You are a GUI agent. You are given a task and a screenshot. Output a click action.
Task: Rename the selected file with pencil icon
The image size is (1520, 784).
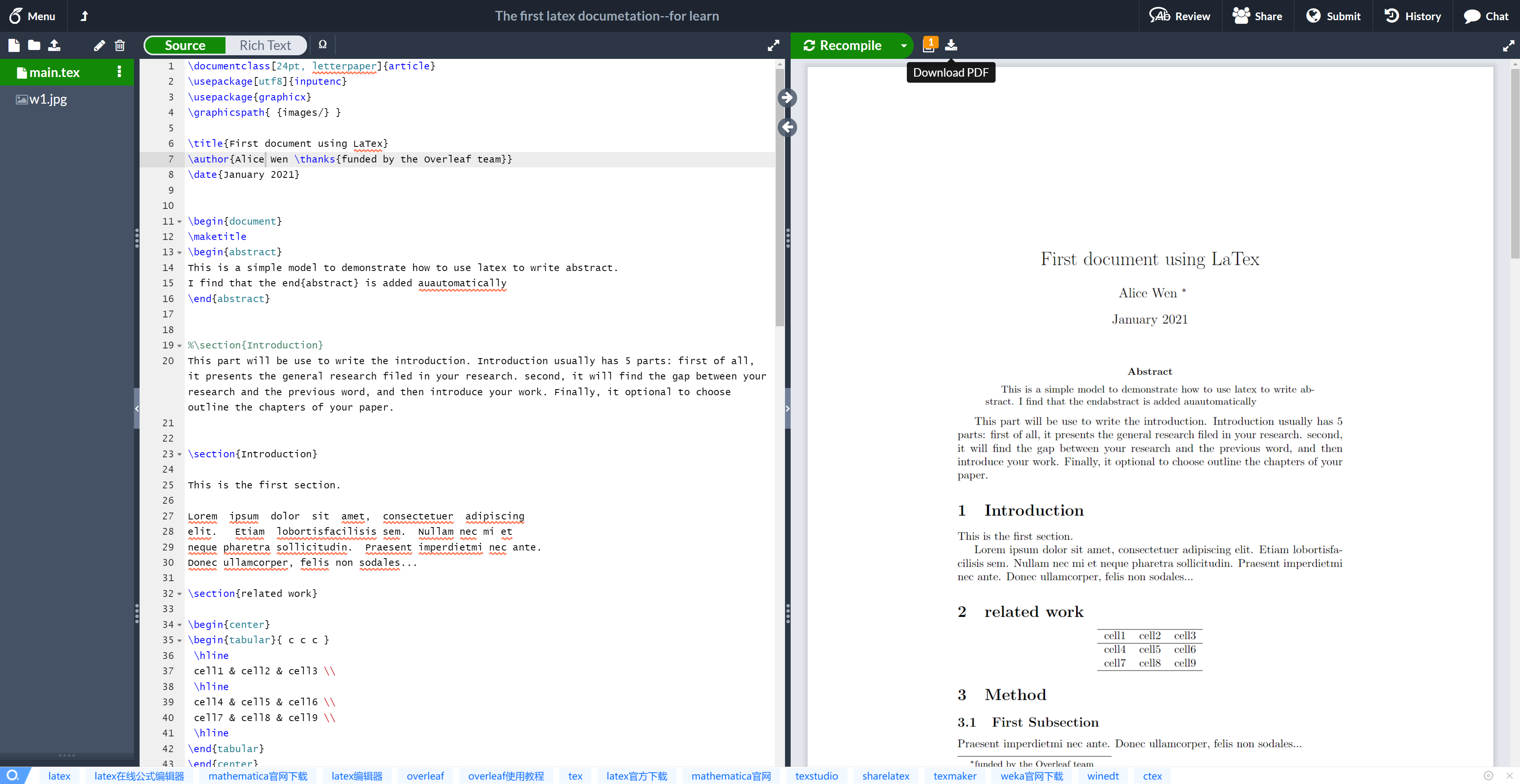99,46
